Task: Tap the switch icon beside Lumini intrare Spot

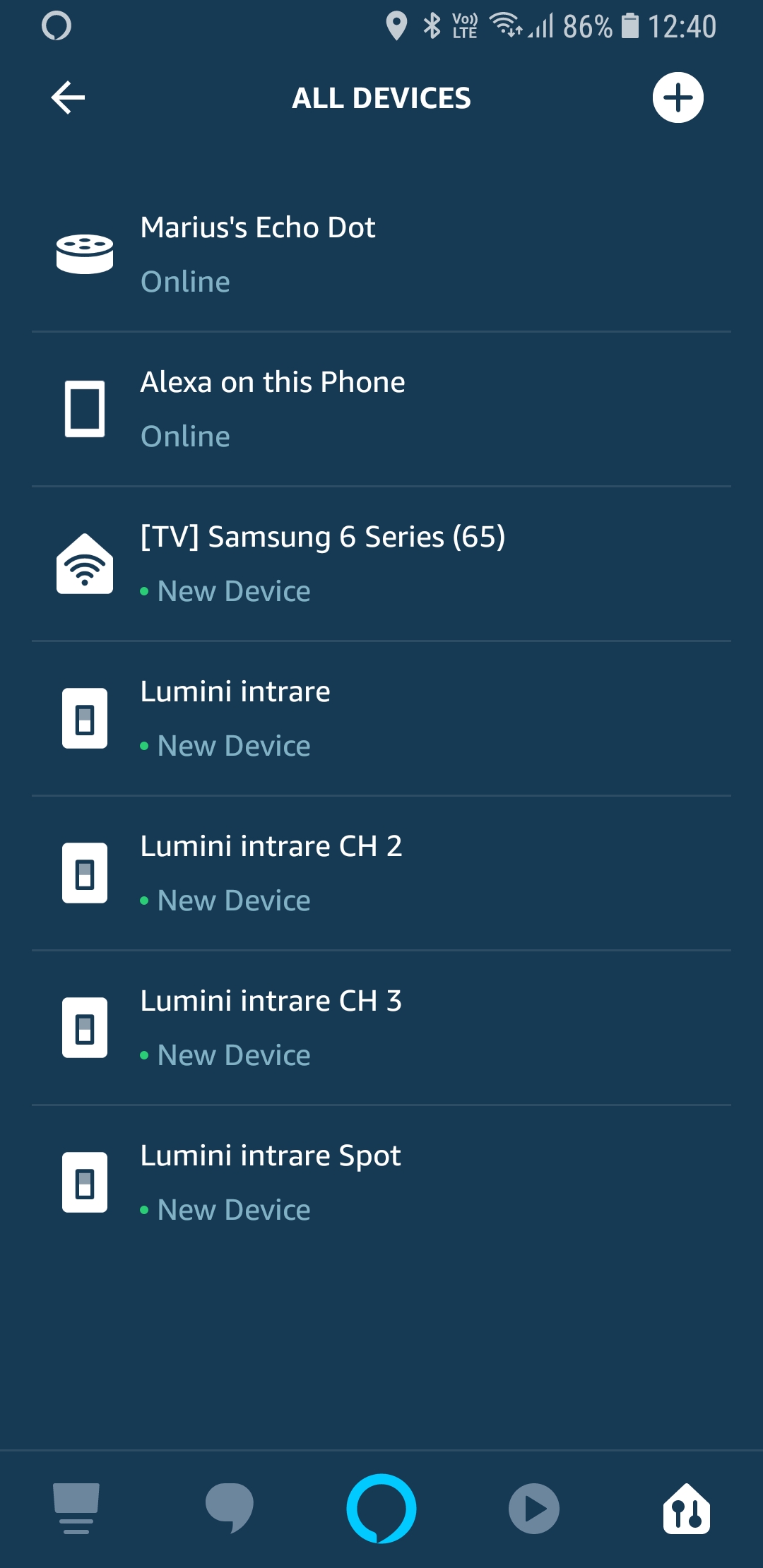Action: point(85,1182)
